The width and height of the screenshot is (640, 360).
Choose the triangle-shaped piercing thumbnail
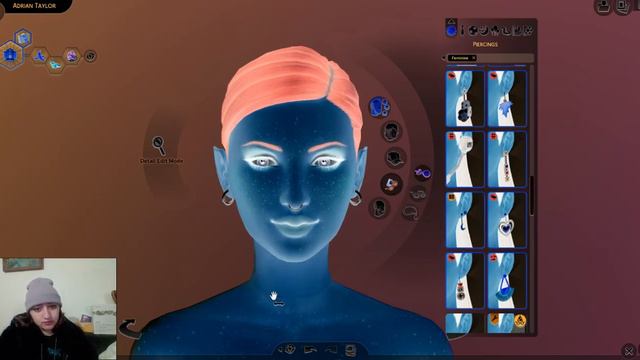click(x=507, y=281)
